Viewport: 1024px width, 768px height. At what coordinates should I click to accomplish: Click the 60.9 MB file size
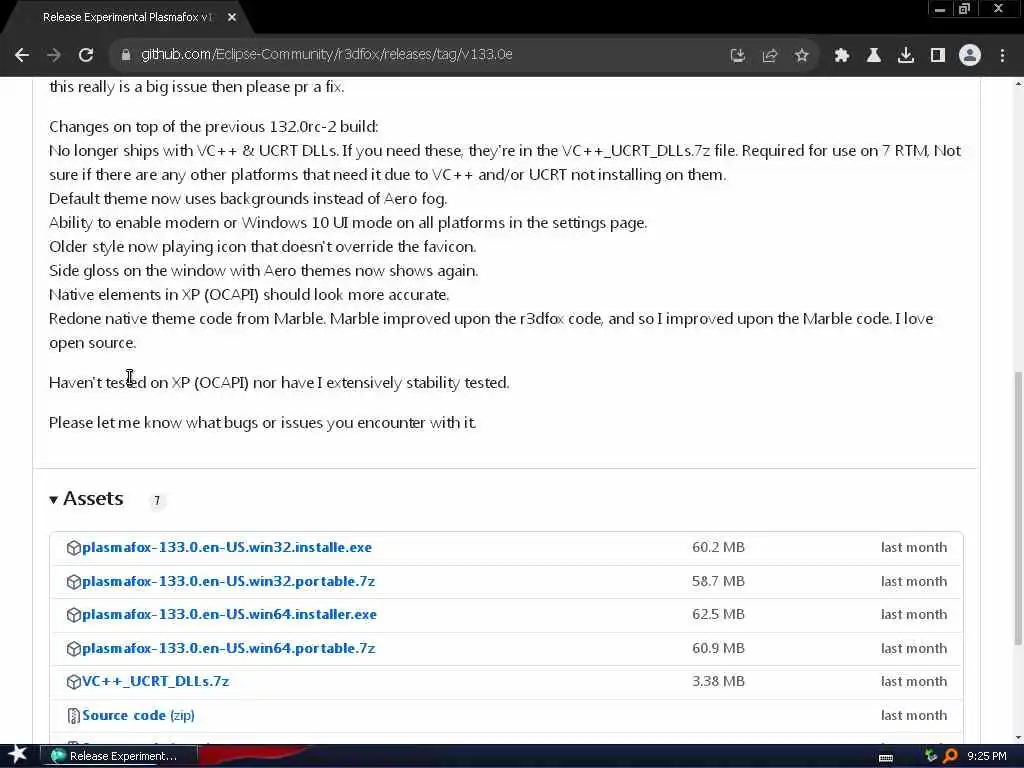click(718, 648)
